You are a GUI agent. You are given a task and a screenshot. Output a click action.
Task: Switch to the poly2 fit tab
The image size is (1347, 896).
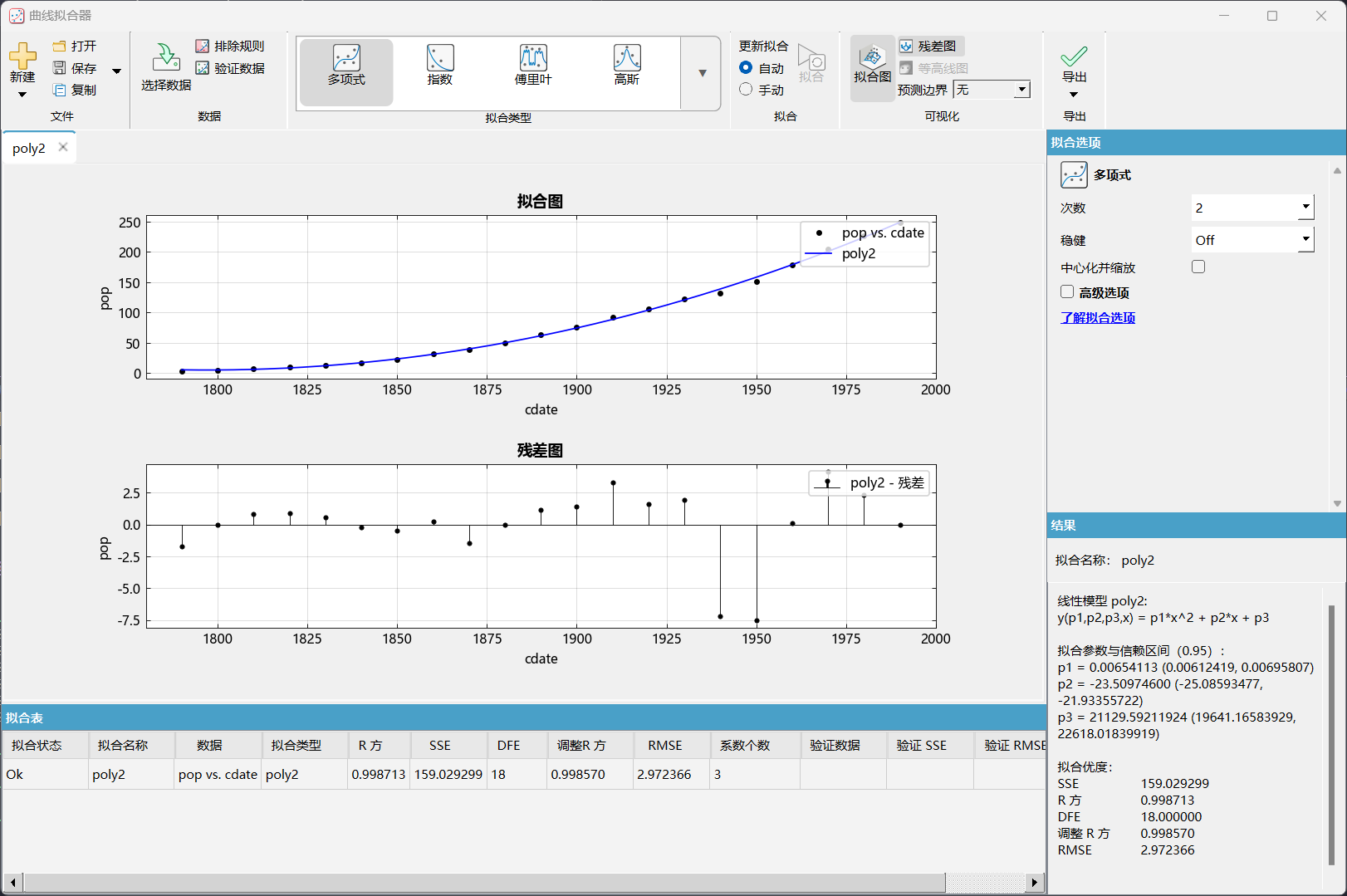click(x=29, y=148)
